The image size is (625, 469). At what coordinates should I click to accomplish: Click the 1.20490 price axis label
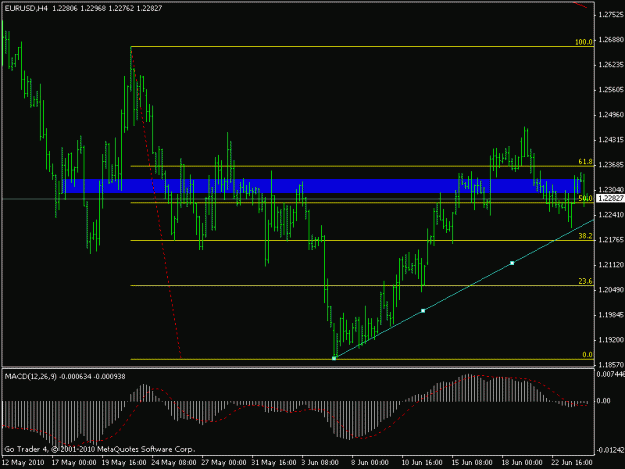(x=611, y=290)
